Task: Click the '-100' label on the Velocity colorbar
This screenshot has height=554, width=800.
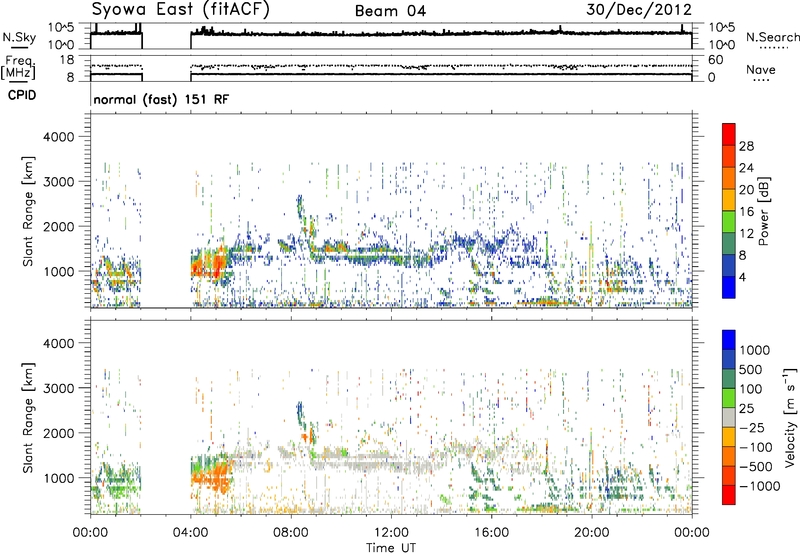Action: tap(756, 447)
